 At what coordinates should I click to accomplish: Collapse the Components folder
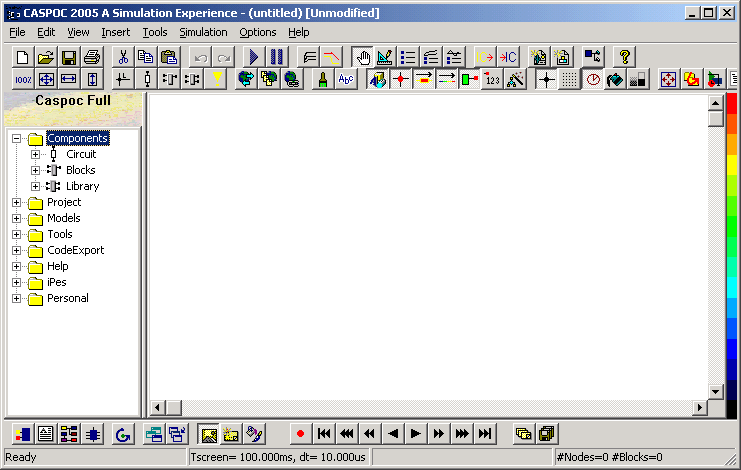point(17,138)
